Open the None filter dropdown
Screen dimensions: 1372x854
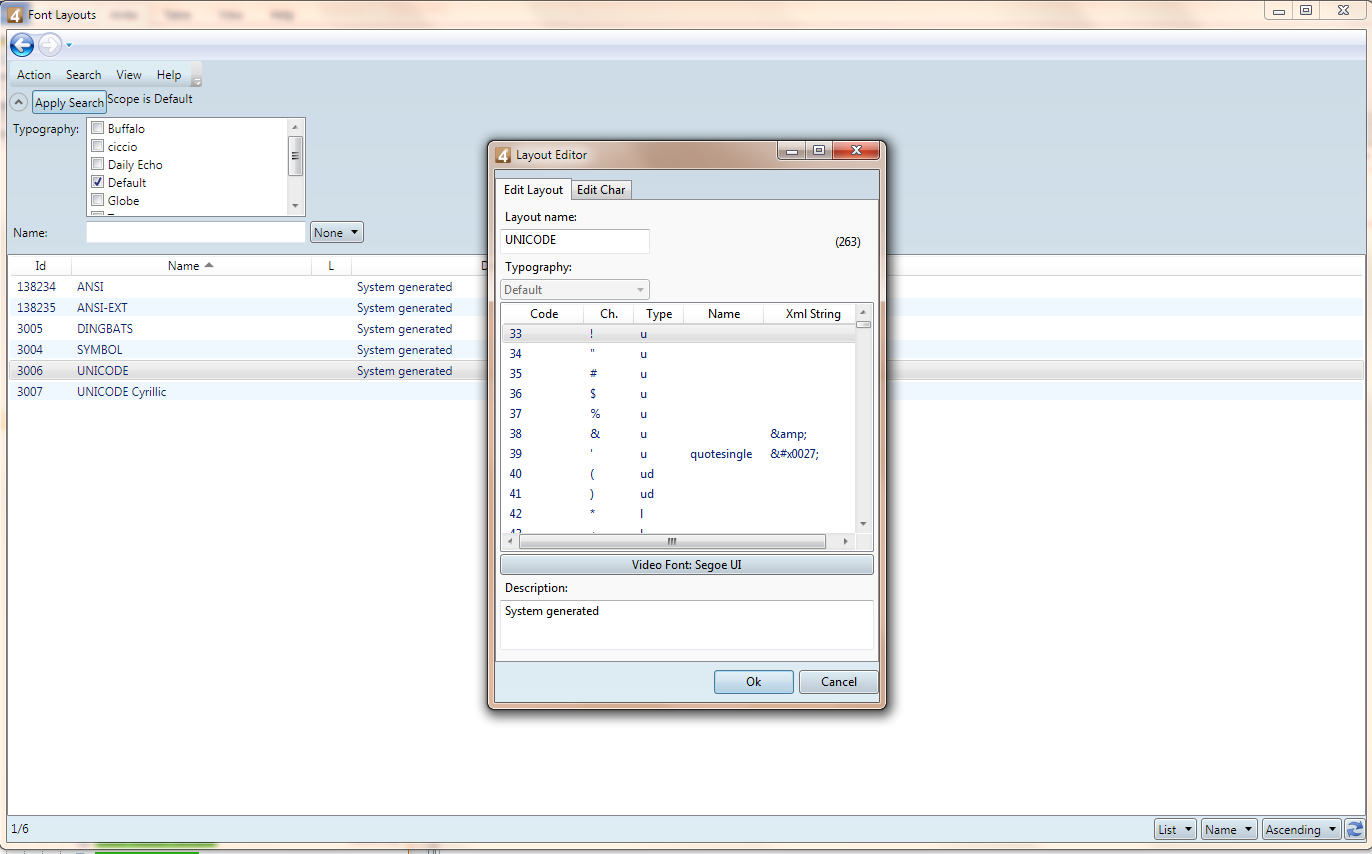point(337,232)
